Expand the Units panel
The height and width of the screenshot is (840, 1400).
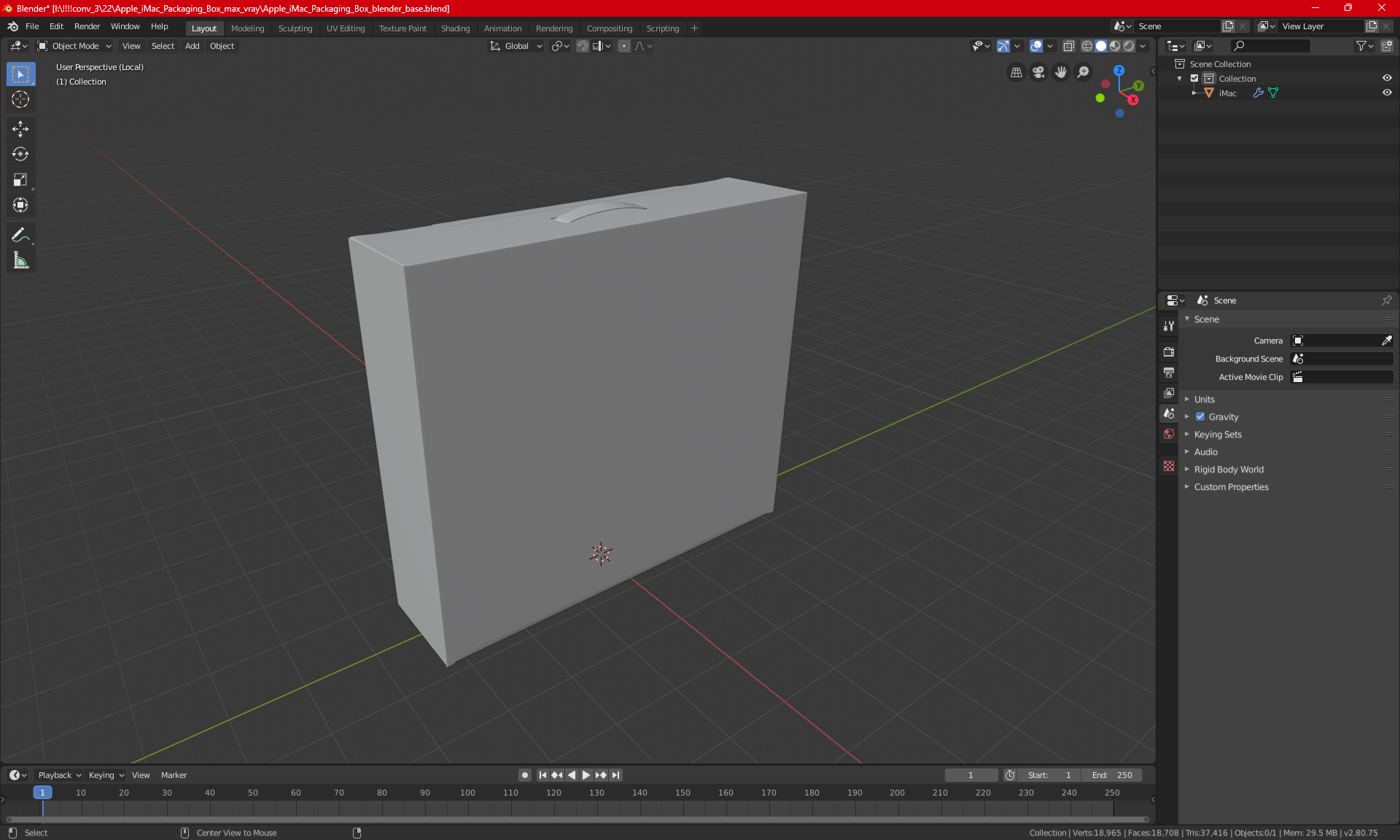pos(1204,400)
